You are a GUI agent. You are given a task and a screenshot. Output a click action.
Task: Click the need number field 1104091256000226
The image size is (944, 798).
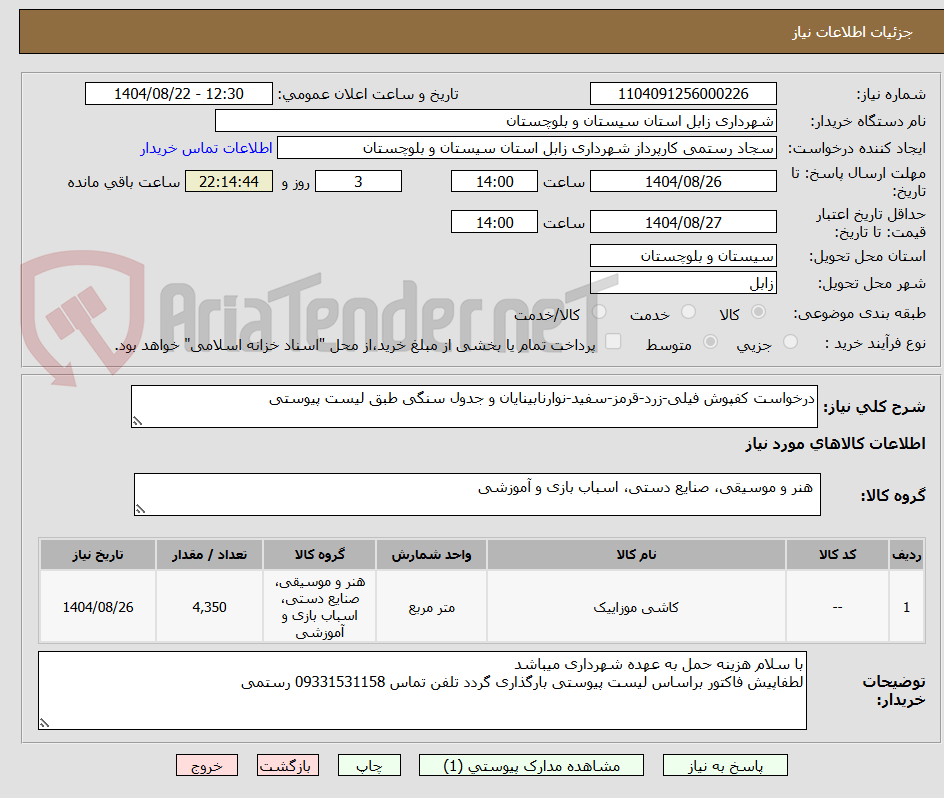pyautogui.click(x=683, y=93)
